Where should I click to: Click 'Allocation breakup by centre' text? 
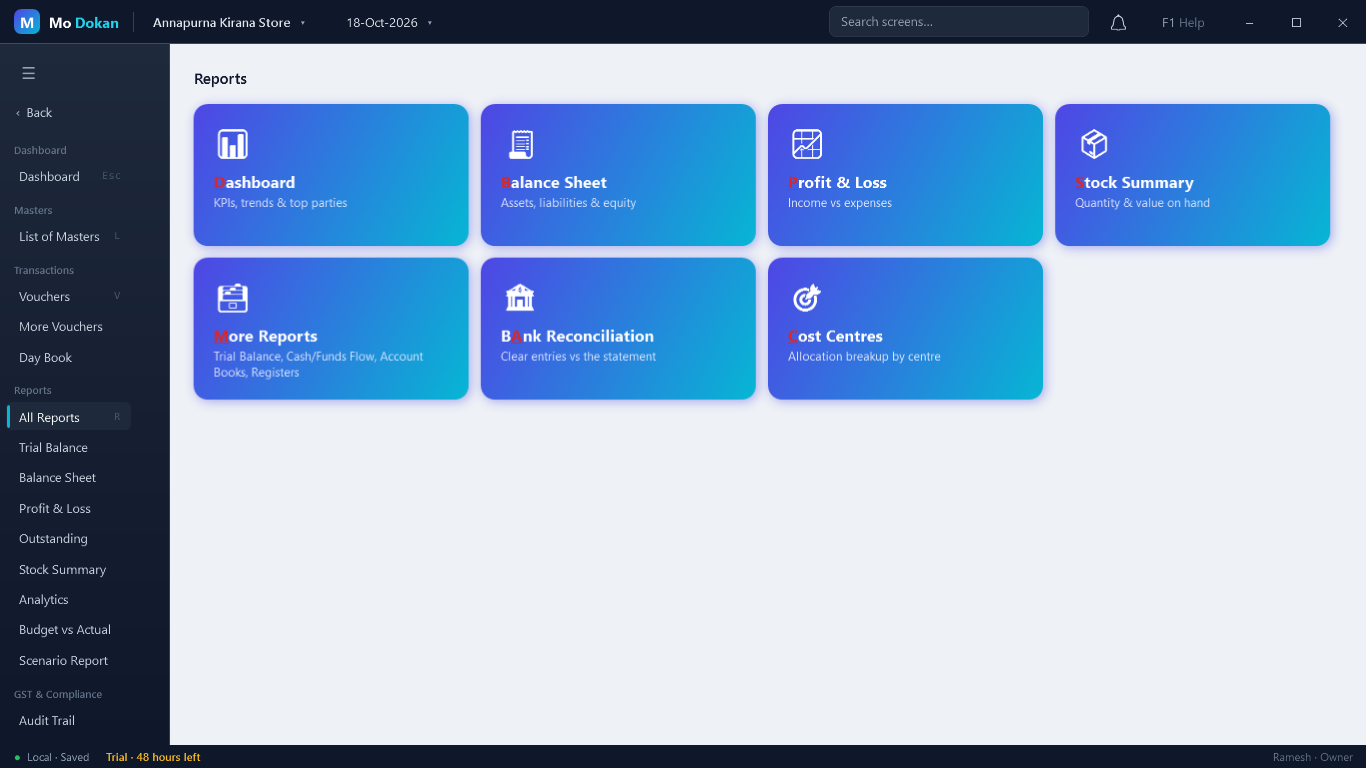click(864, 357)
